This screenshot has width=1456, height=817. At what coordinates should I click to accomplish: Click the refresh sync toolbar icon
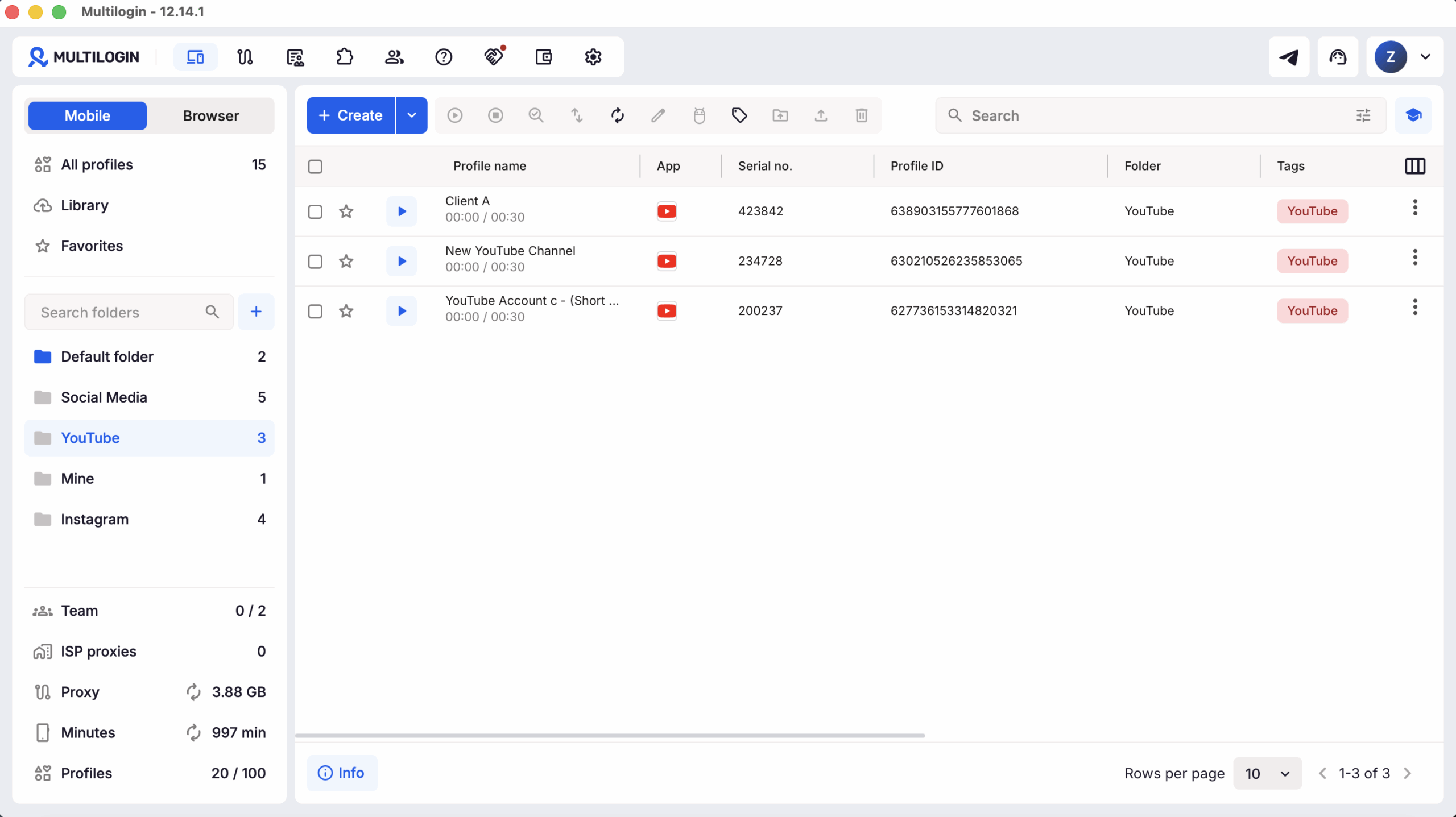click(x=618, y=115)
